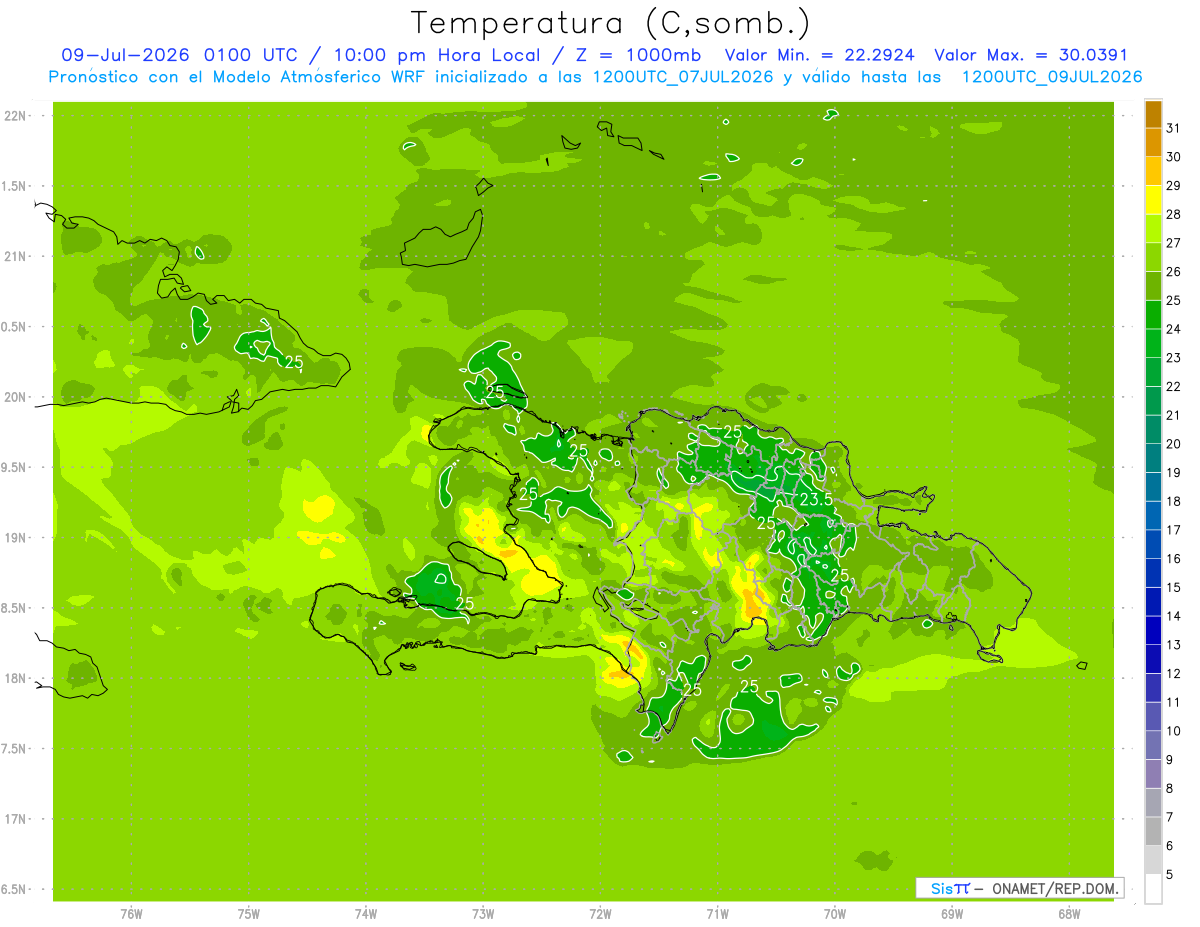Screen dimensions: 1200x927
Task: Click the "Temperatura (C,somb.)" chart title
Action: tap(611, 23)
